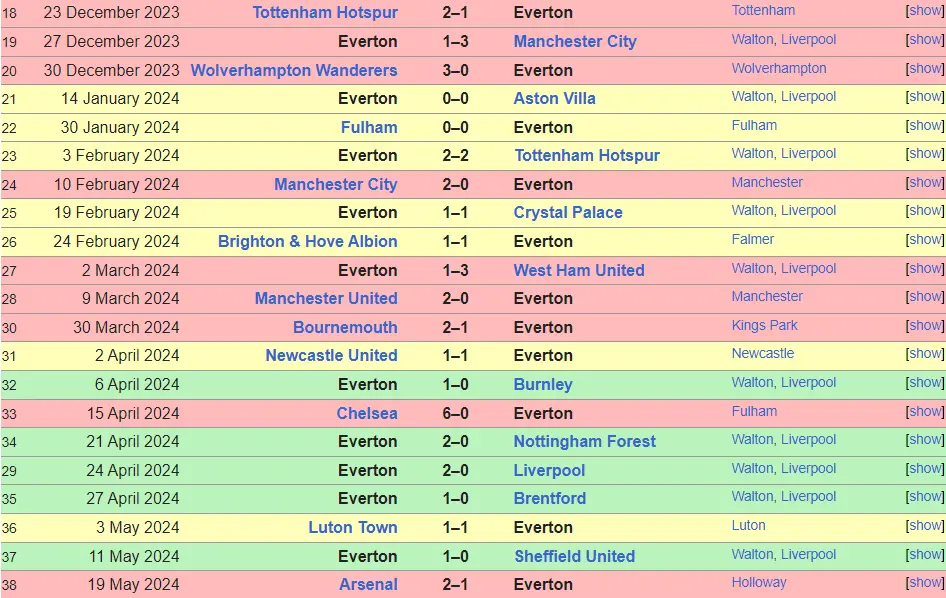Open the Wolverhampton Wanderers team page
Image resolution: width=946 pixels, height=598 pixels.
tap(293, 71)
